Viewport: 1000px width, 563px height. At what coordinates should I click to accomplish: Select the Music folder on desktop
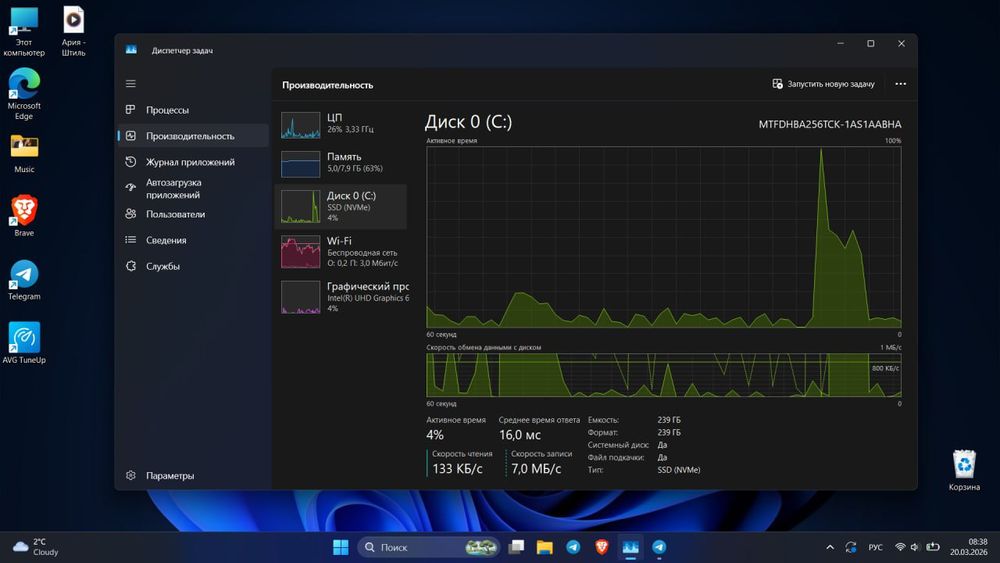(24, 154)
